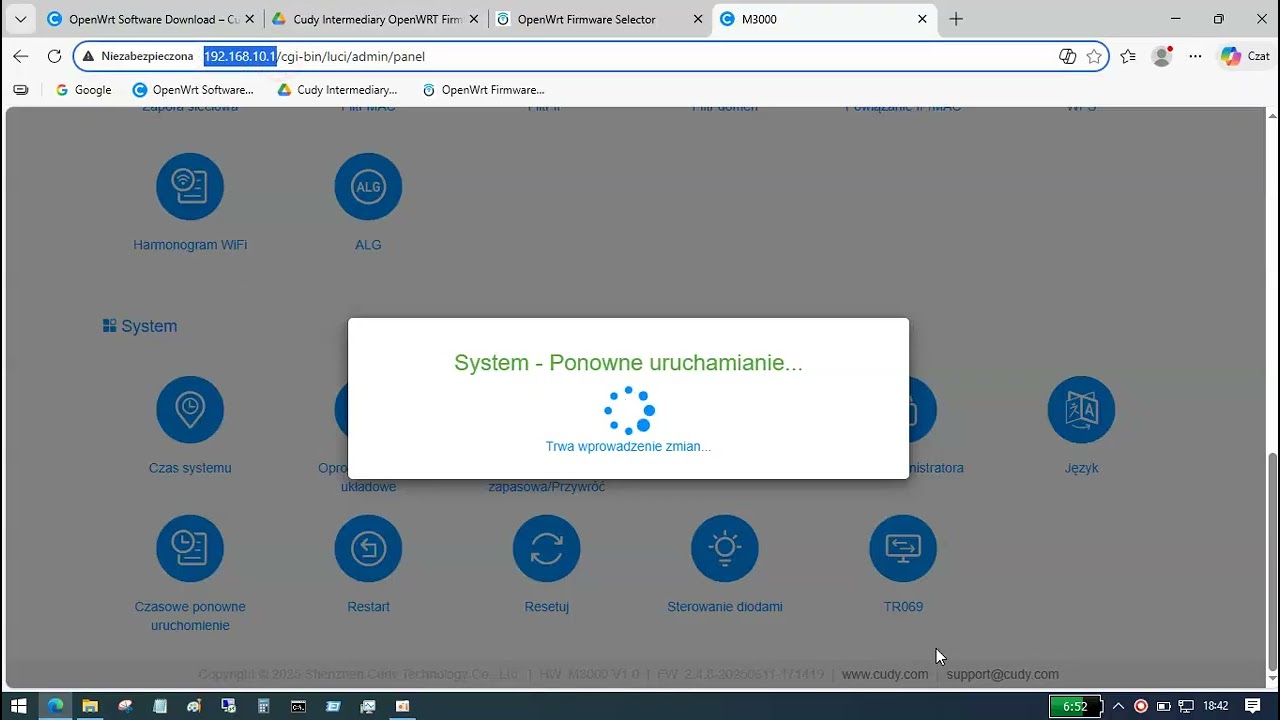Click the page vertical scrollbar thumb
Screen dimensions: 1280x720
click(1272, 562)
